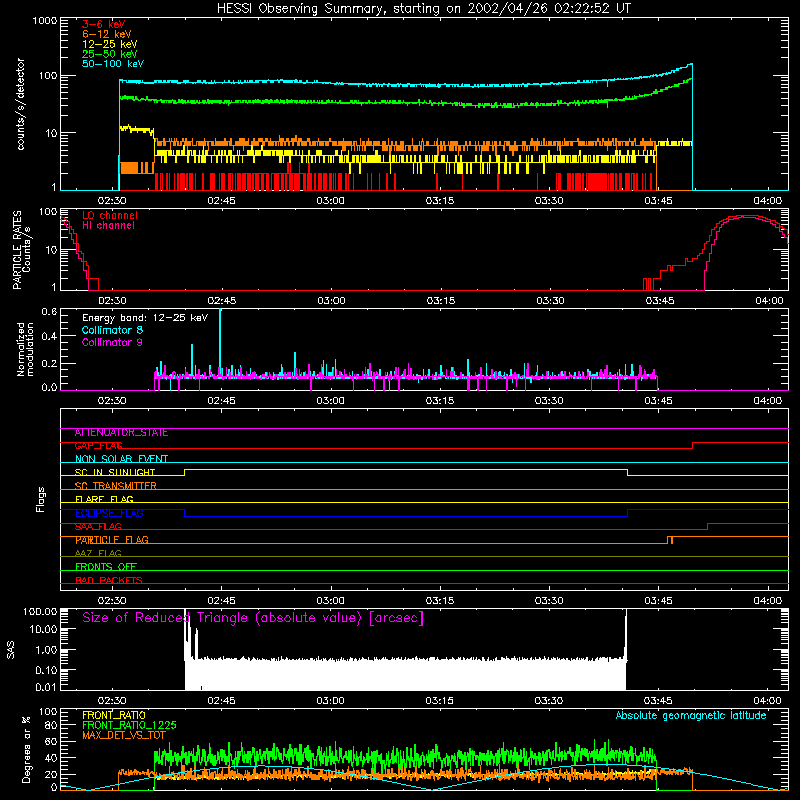Select the red 3-6 keV legend label
Screen dimensions: 800x800
click(104, 24)
